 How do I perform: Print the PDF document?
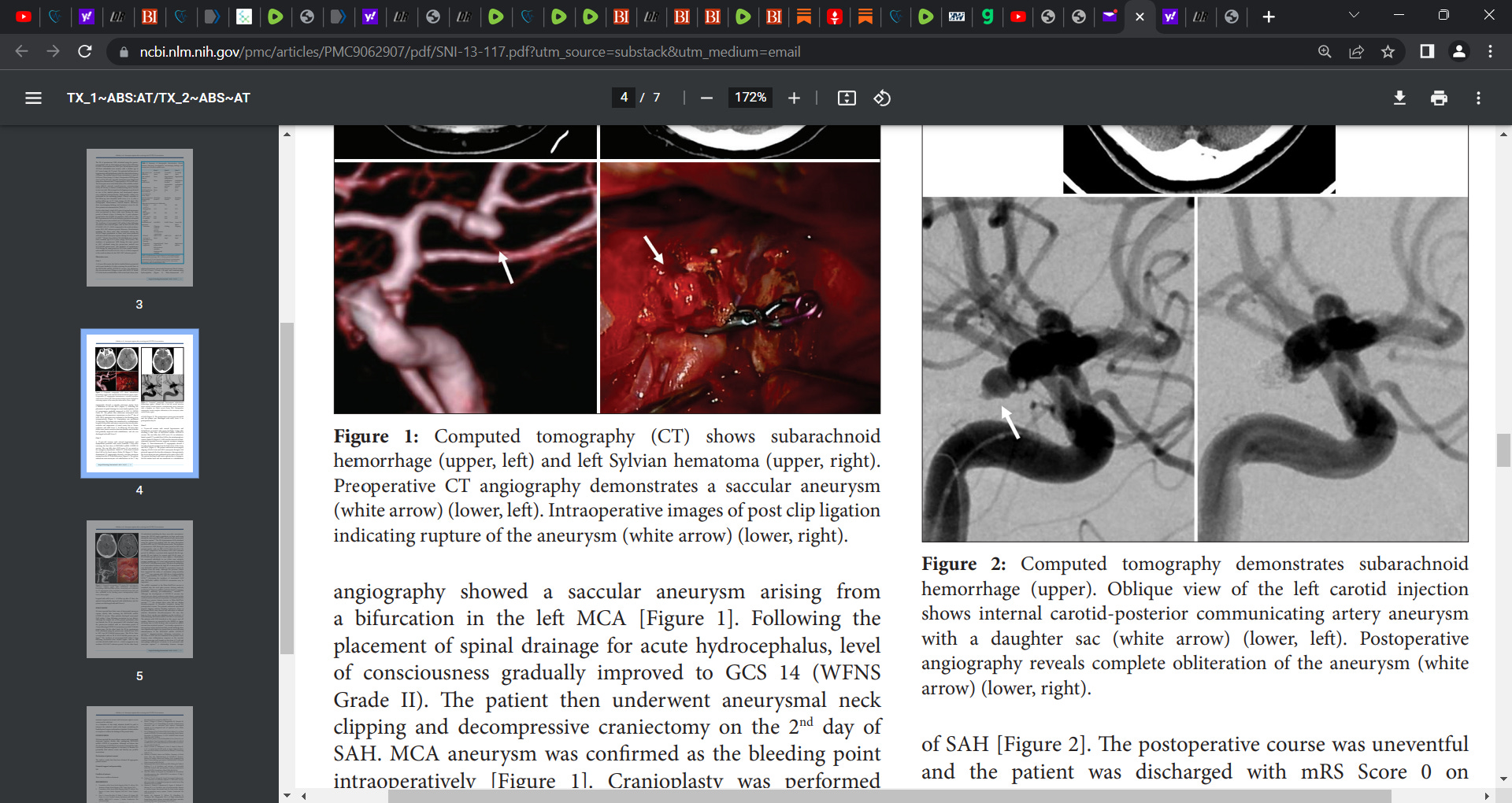pyautogui.click(x=1439, y=98)
